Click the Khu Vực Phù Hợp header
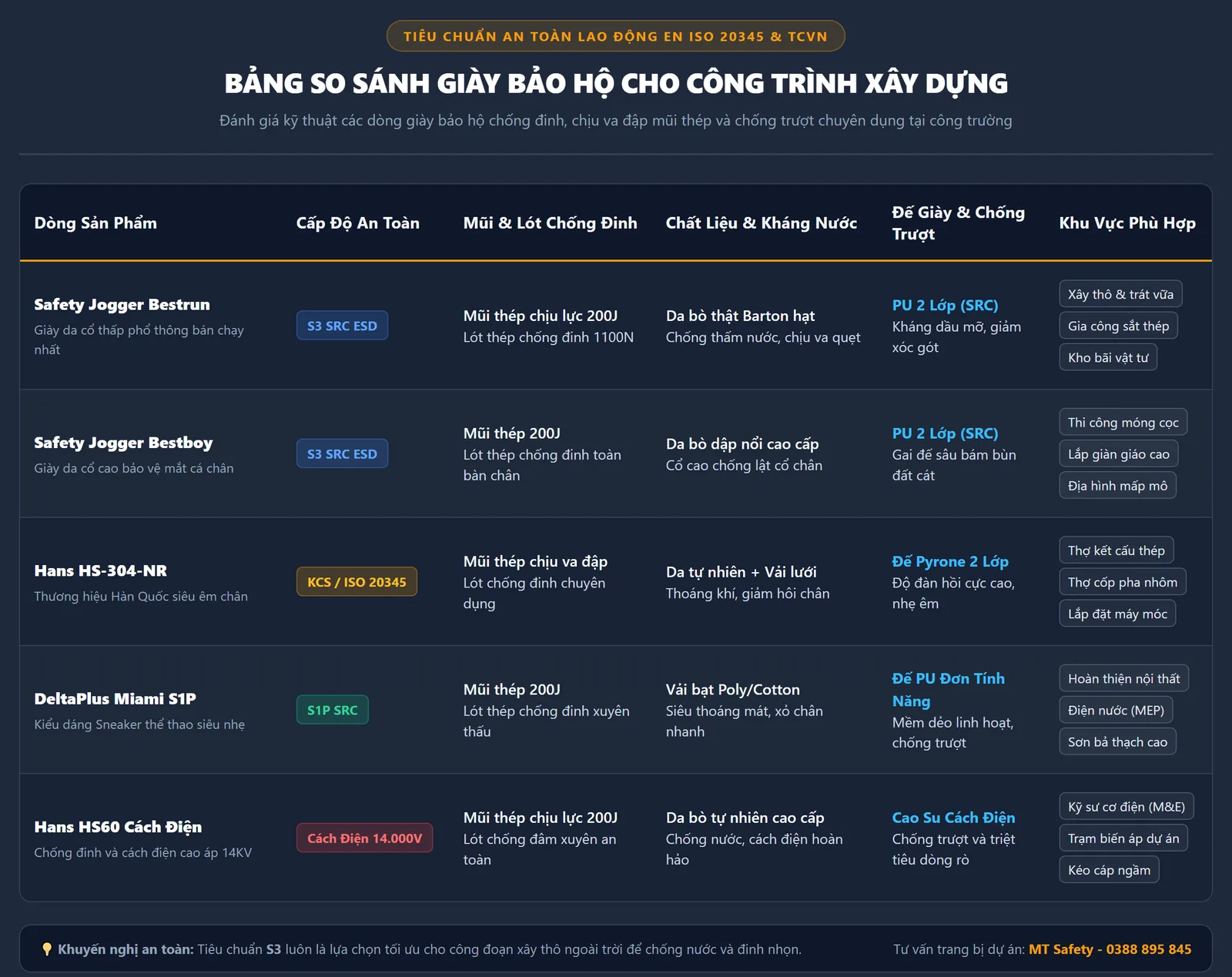 (1127, 223)
